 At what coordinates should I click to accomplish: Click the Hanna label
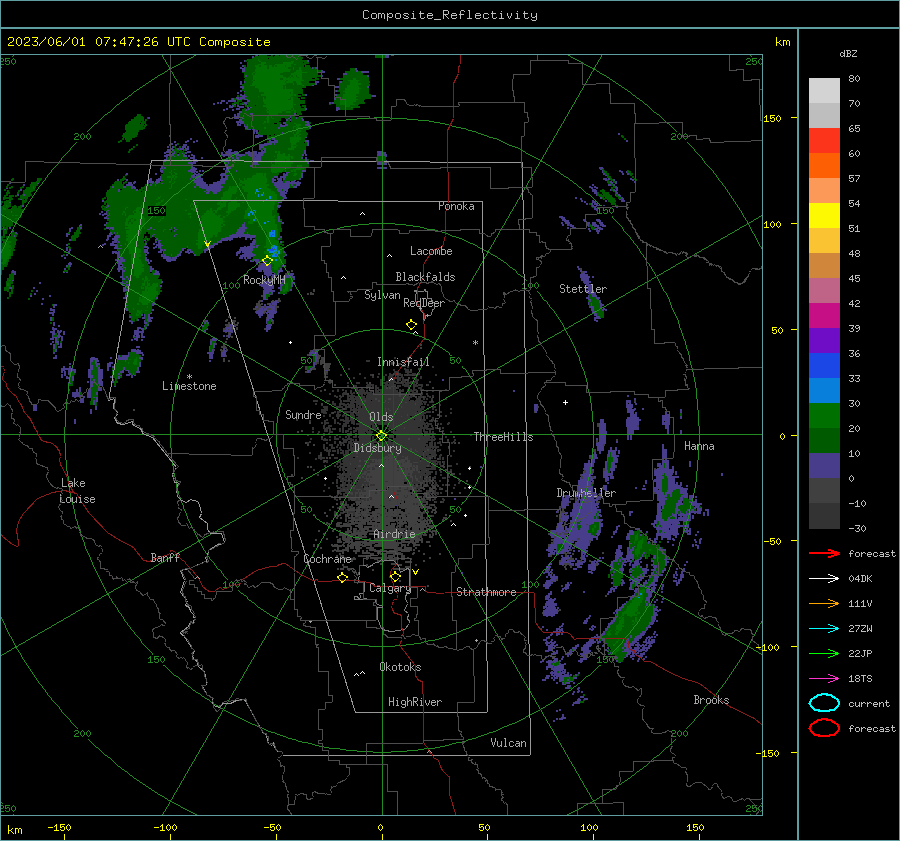[699, 446]
